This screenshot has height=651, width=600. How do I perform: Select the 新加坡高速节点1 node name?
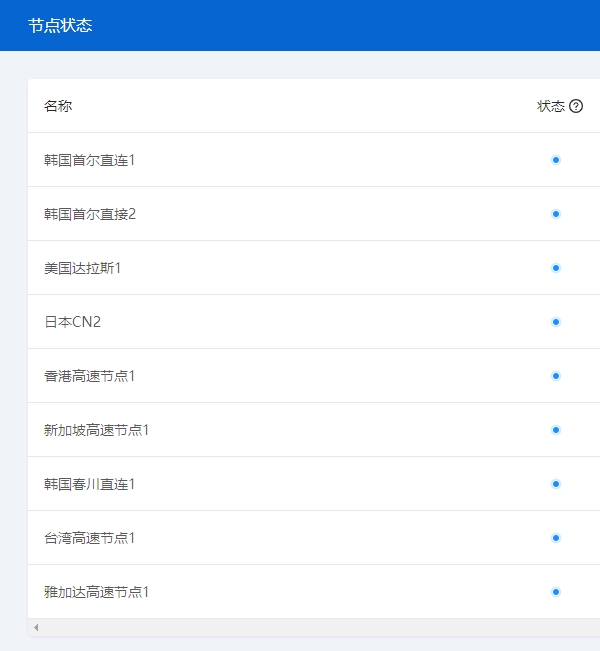pos(96,430)
